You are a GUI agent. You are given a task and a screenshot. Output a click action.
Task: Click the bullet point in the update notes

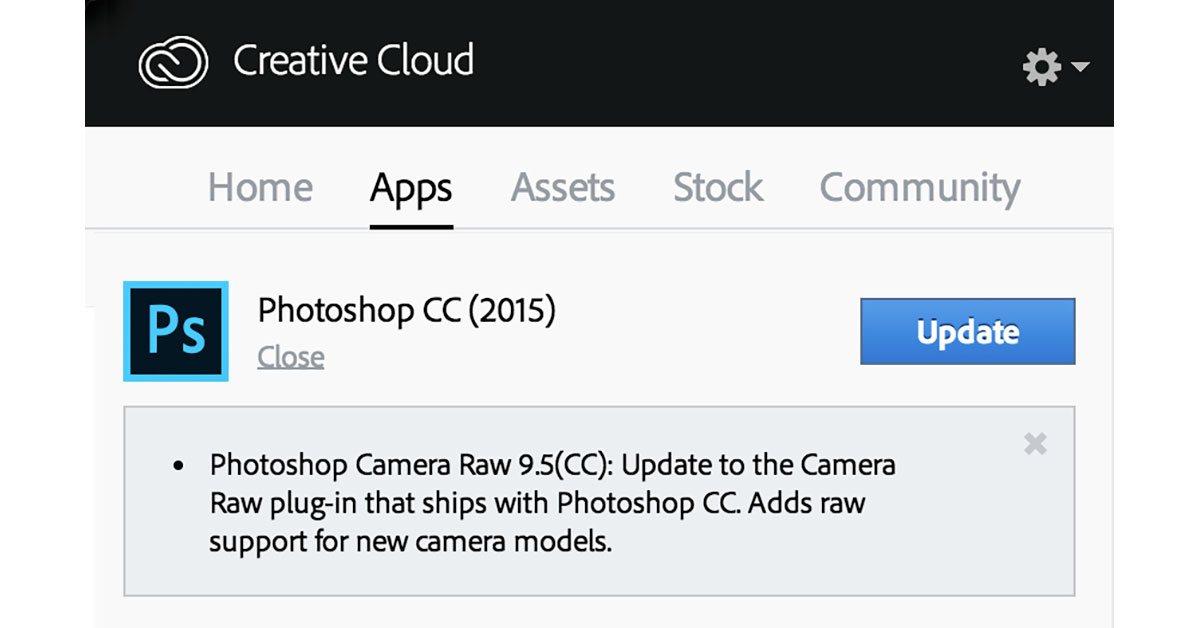point(179,466)
